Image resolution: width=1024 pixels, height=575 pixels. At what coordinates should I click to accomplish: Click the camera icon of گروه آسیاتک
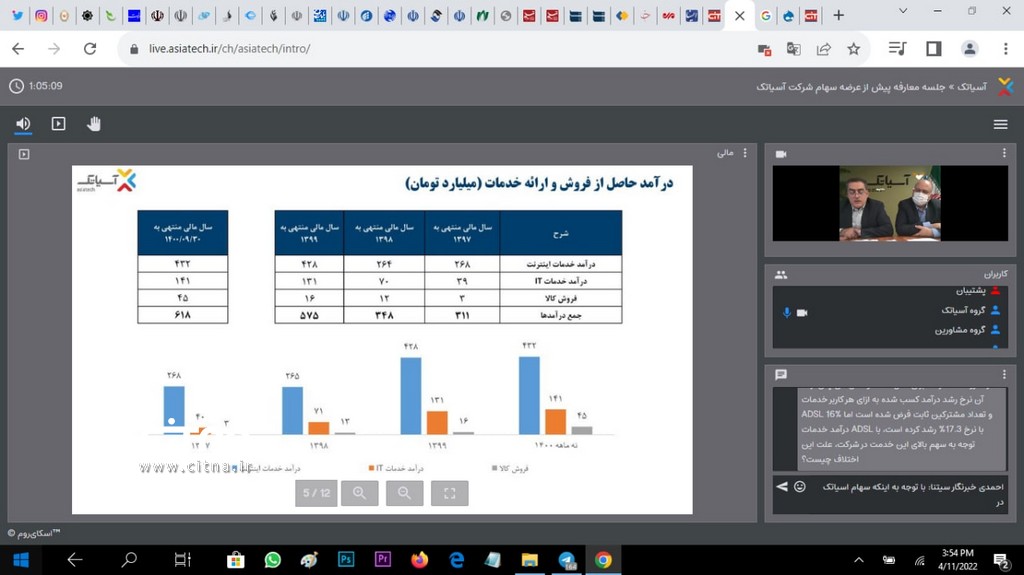point(801,312)
